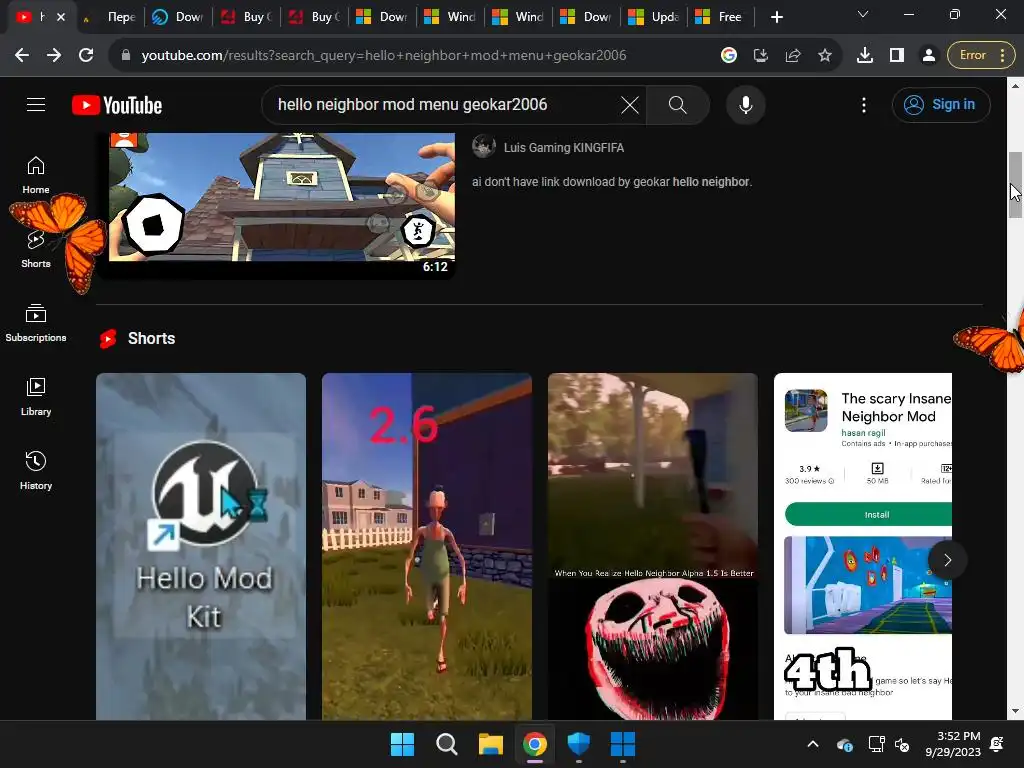
Task: Toggle the Chrome side panel
Action: click(897, 56)
